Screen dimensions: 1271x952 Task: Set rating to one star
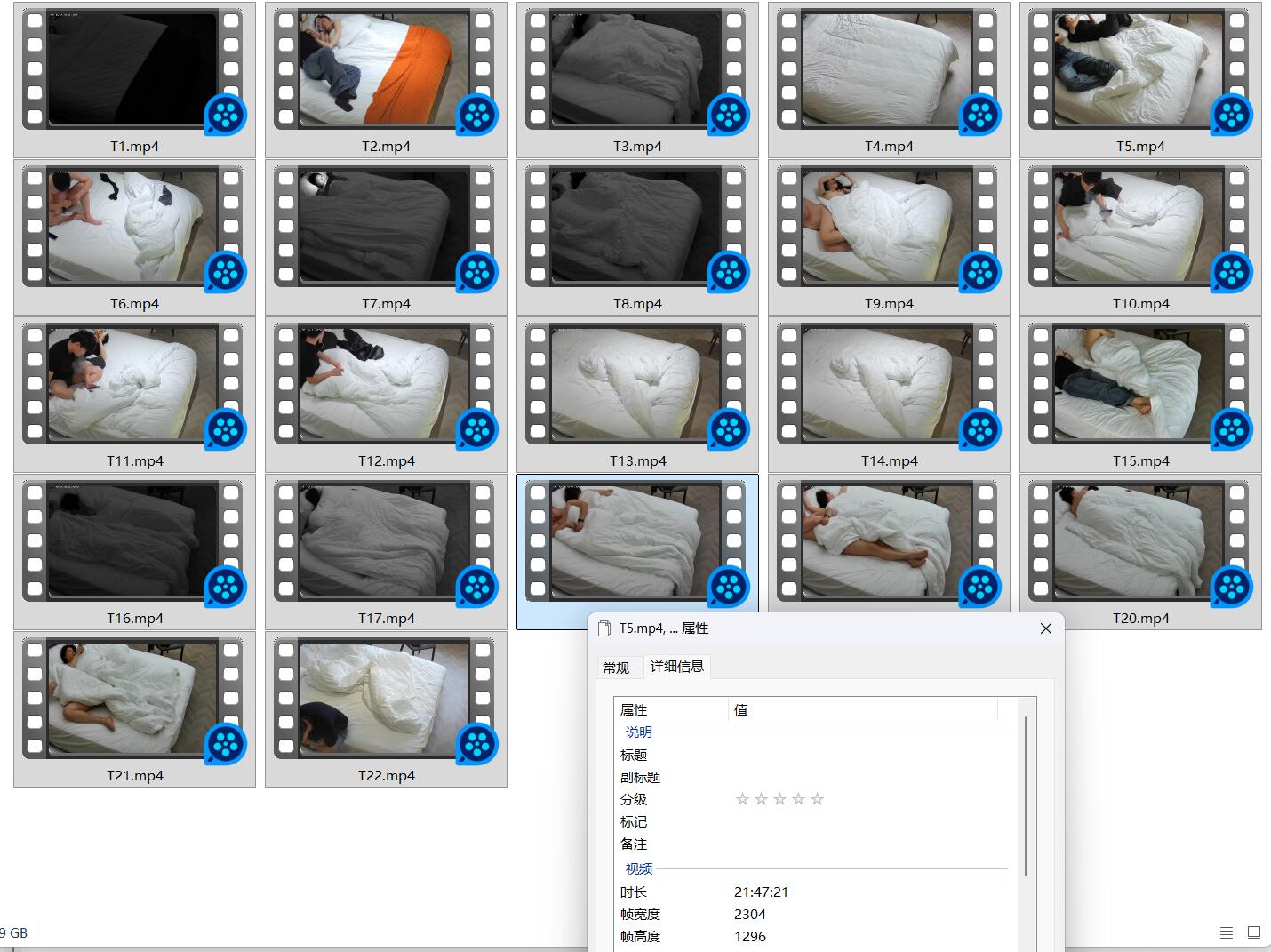click(742, 799)
